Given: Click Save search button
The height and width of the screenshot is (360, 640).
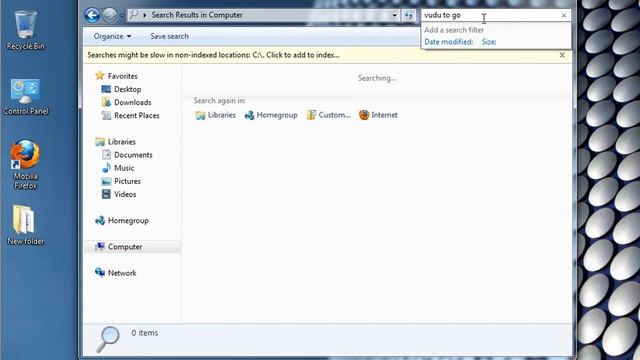Looking at the screenshot, I should pyautogui.click(x=169, y=36).
